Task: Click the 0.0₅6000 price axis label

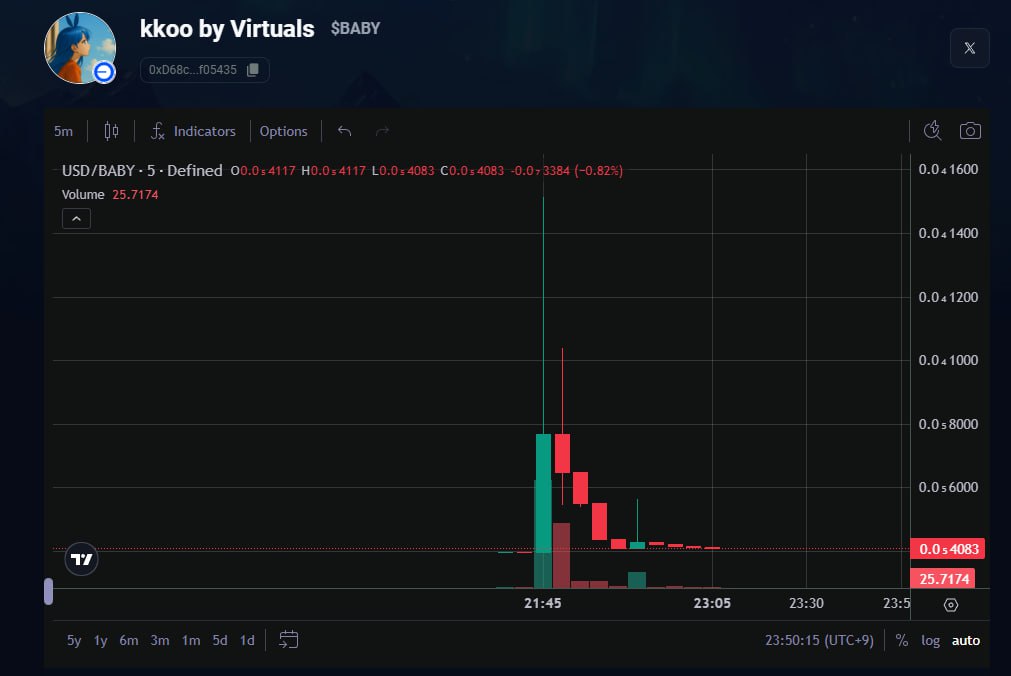Action: (948, 487)
